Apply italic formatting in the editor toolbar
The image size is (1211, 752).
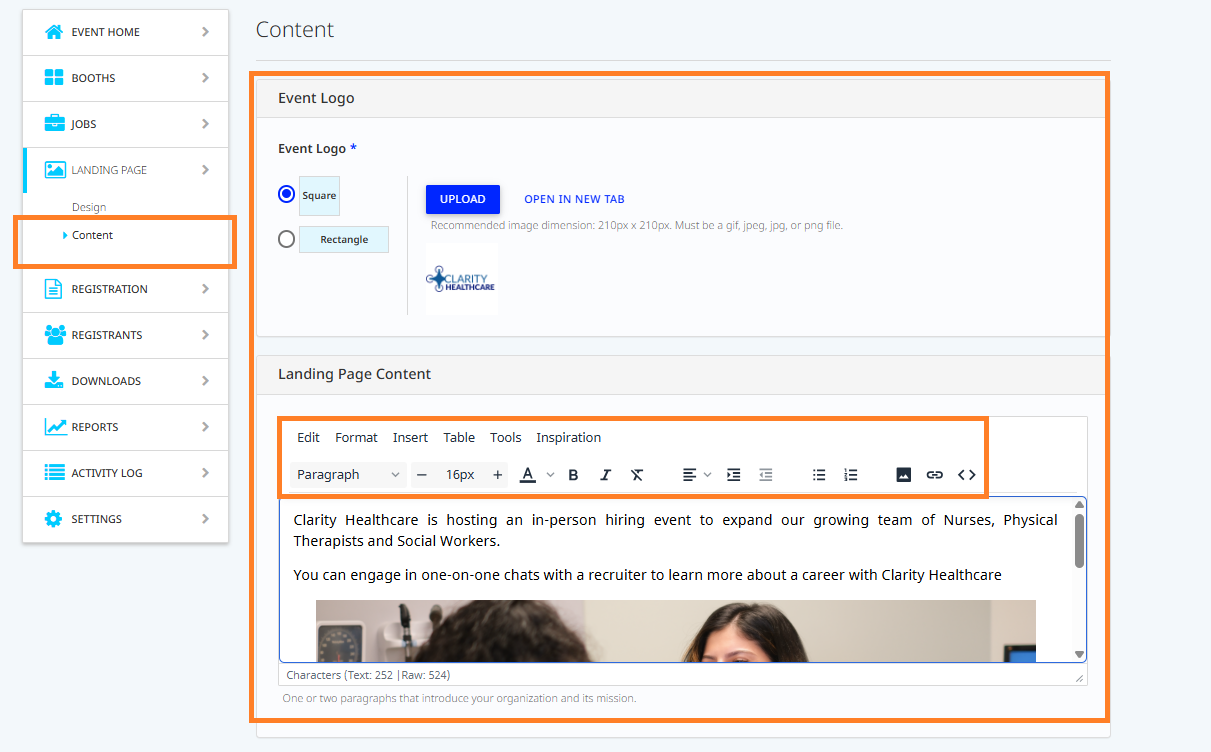point(605,475)
